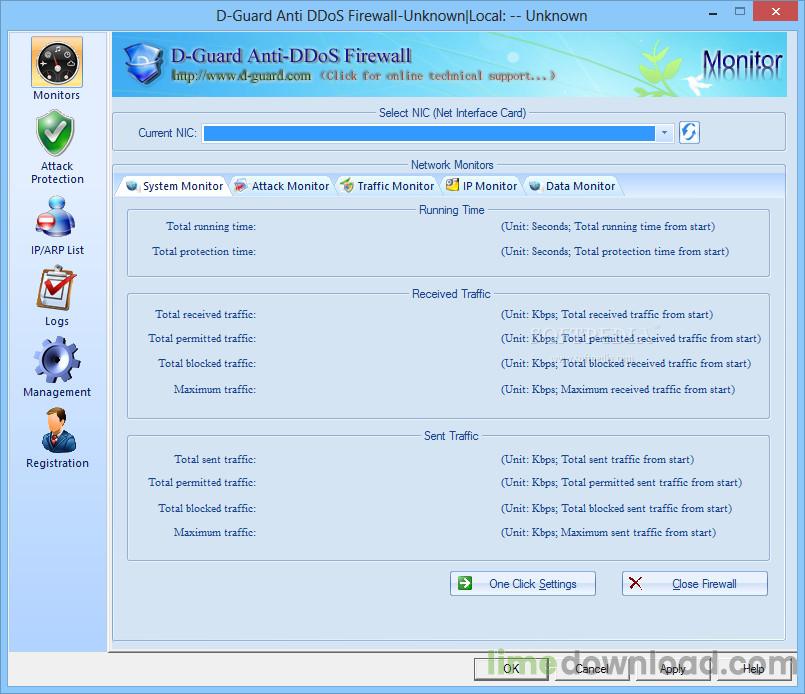
Task: Click the Close Firewall button
Action: click(x=695, y=584)
